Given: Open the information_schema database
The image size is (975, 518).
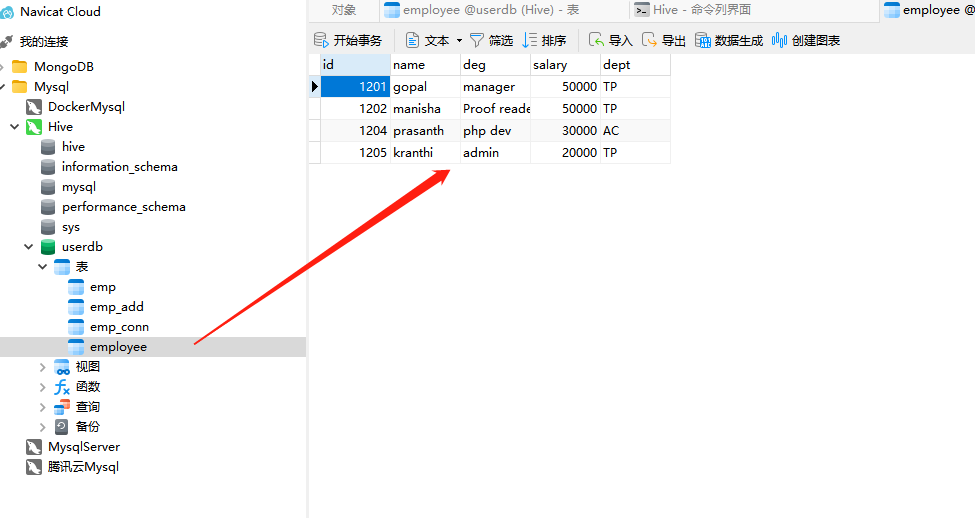Looking at the screenshot, I should [x=119, y=167].
